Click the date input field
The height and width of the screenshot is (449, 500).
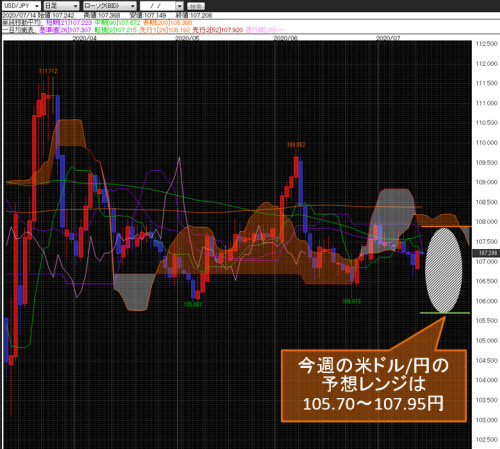pos(157,6)
